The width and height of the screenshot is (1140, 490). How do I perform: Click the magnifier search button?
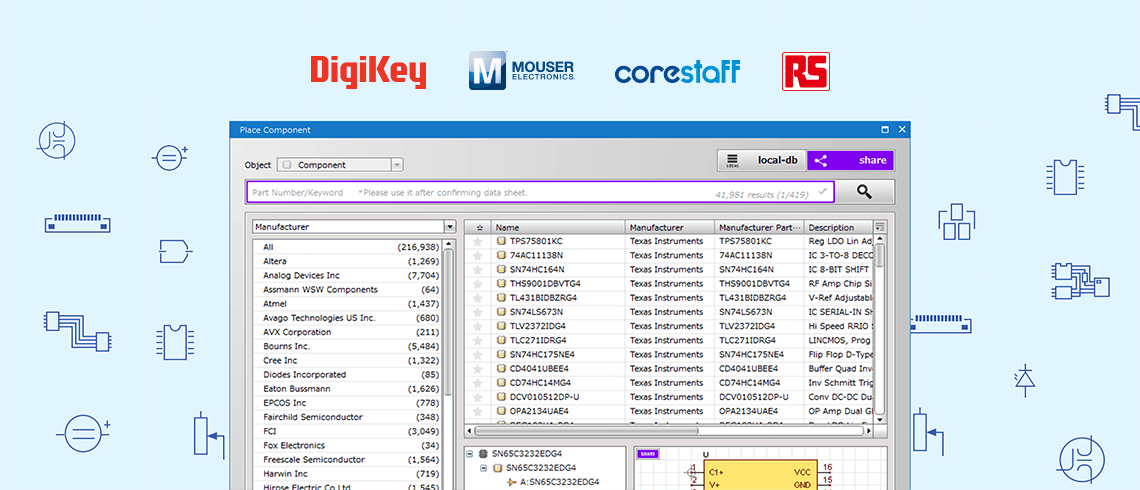tap(864, 192)
